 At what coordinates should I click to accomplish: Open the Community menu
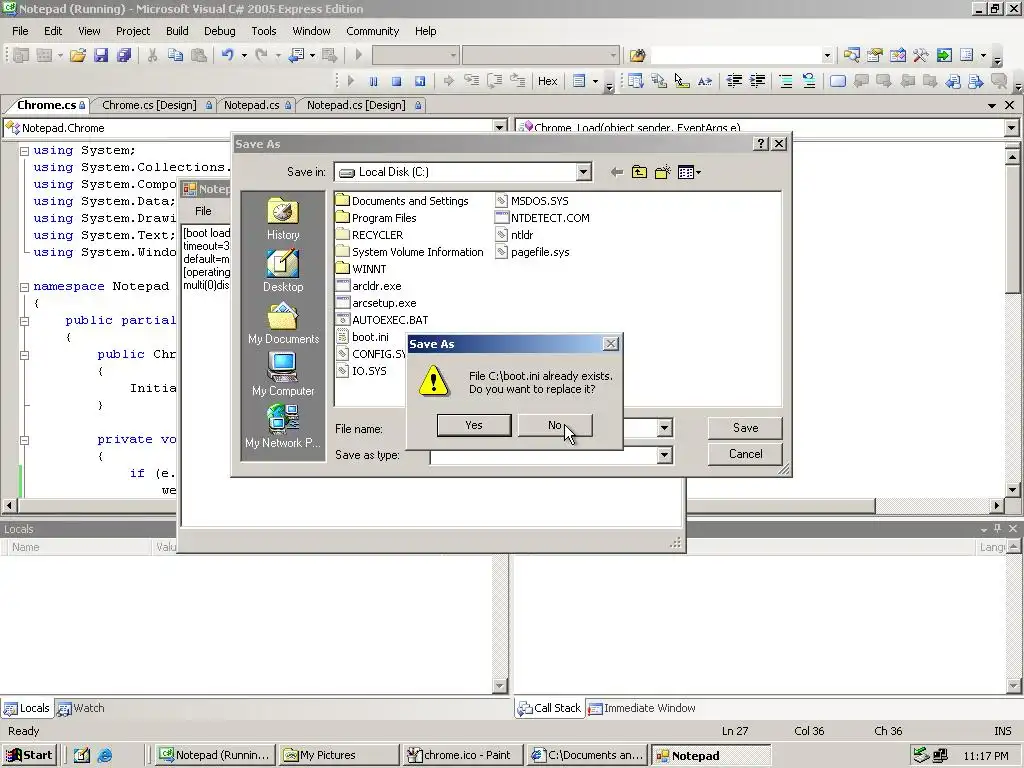[x=372, y=31]
